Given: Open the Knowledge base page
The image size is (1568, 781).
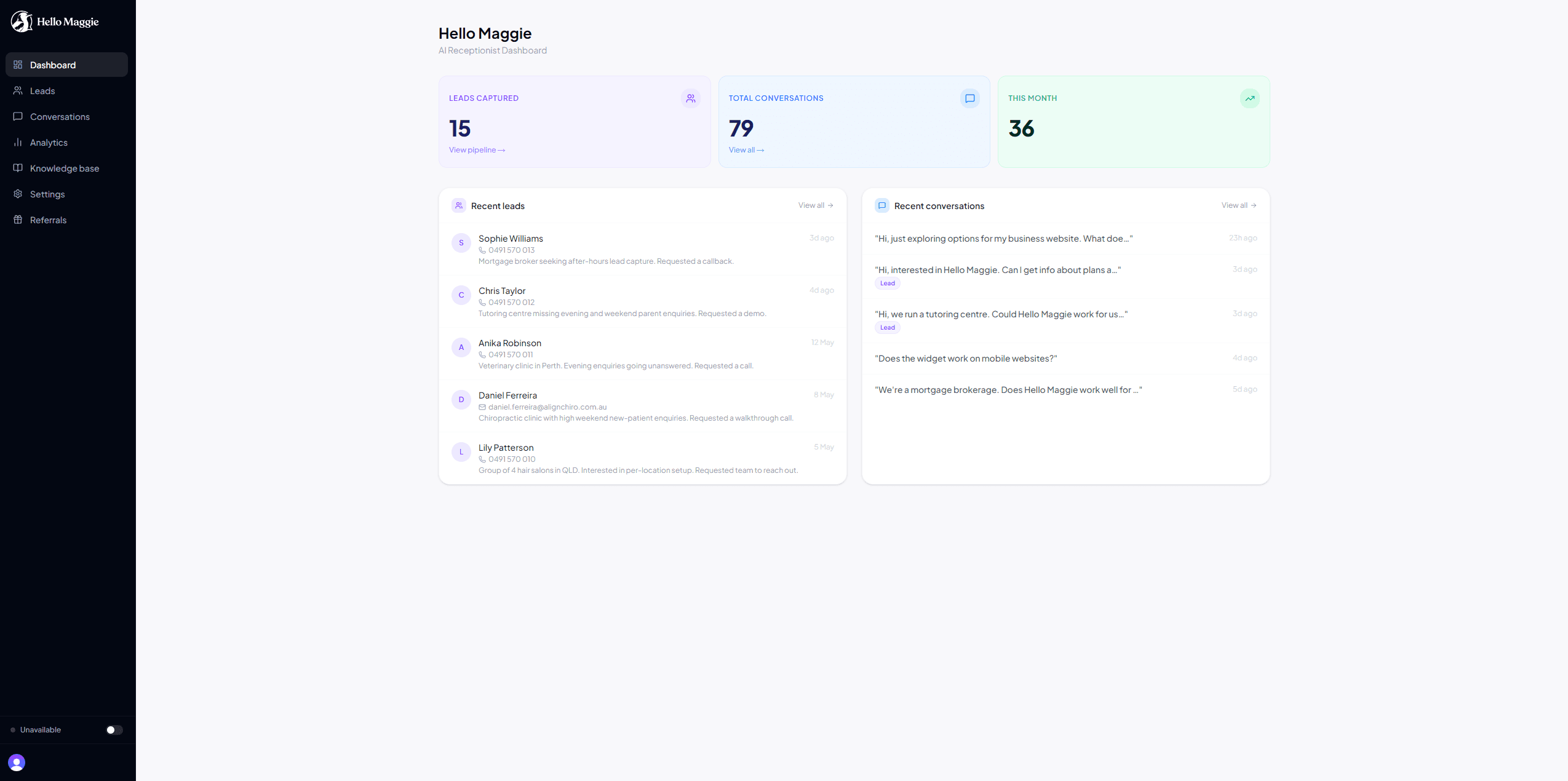Looking at the screenshot, I should click(66, 168).
